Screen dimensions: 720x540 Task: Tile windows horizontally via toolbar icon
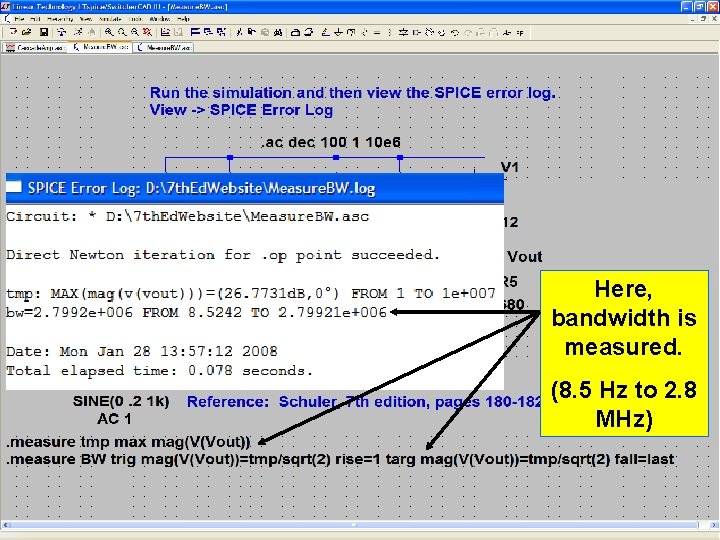tap(195, 32)
